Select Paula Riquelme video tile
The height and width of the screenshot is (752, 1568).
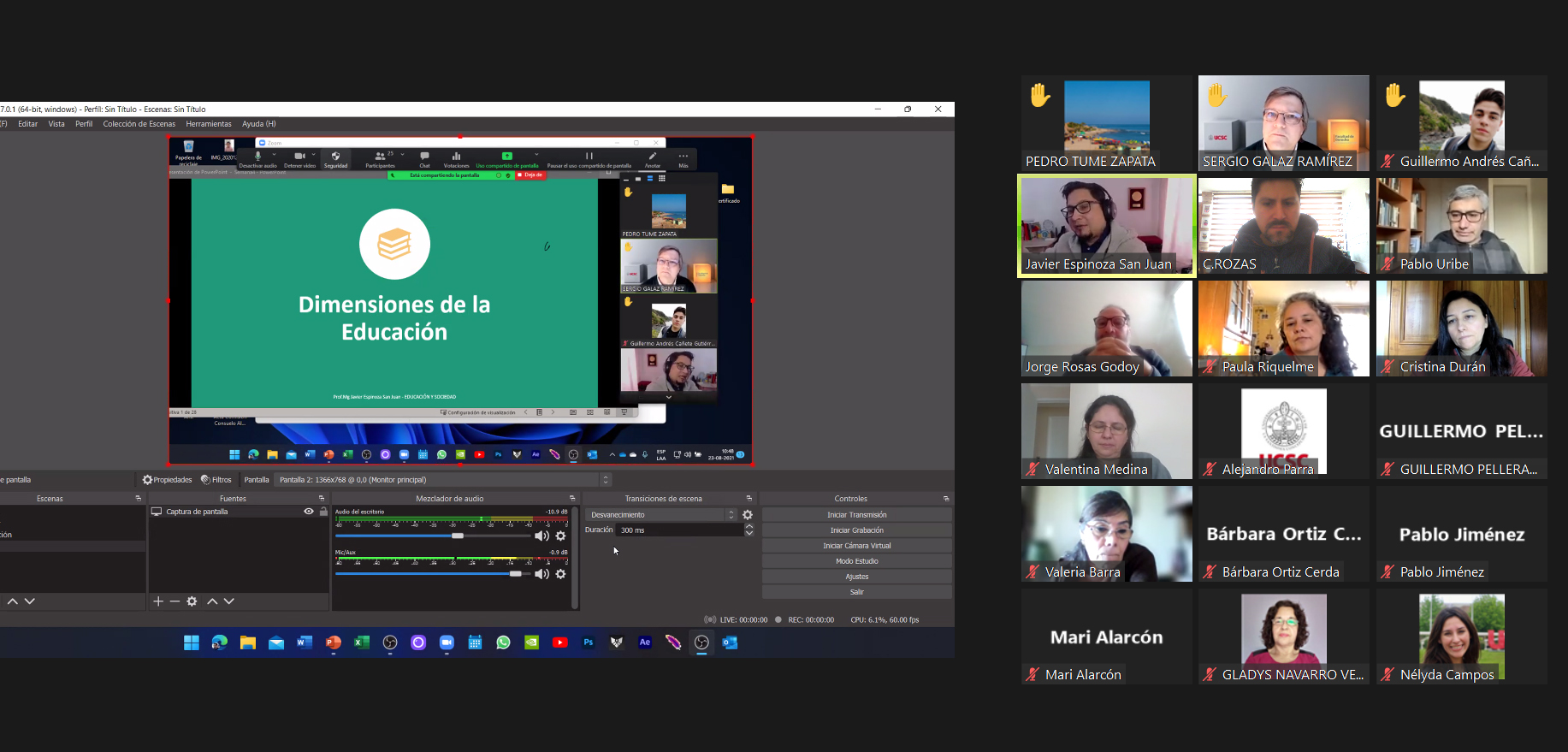tap(1283, 329)
